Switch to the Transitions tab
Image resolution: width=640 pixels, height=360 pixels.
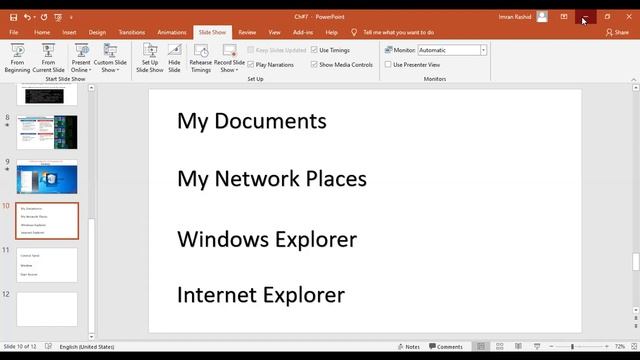click(131, 32)
